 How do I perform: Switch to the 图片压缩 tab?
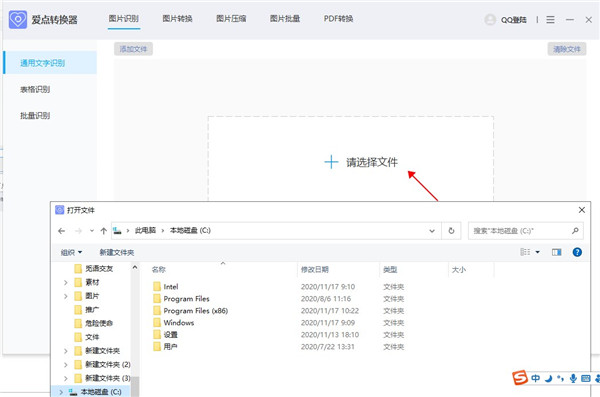click(x=231, y=18)
